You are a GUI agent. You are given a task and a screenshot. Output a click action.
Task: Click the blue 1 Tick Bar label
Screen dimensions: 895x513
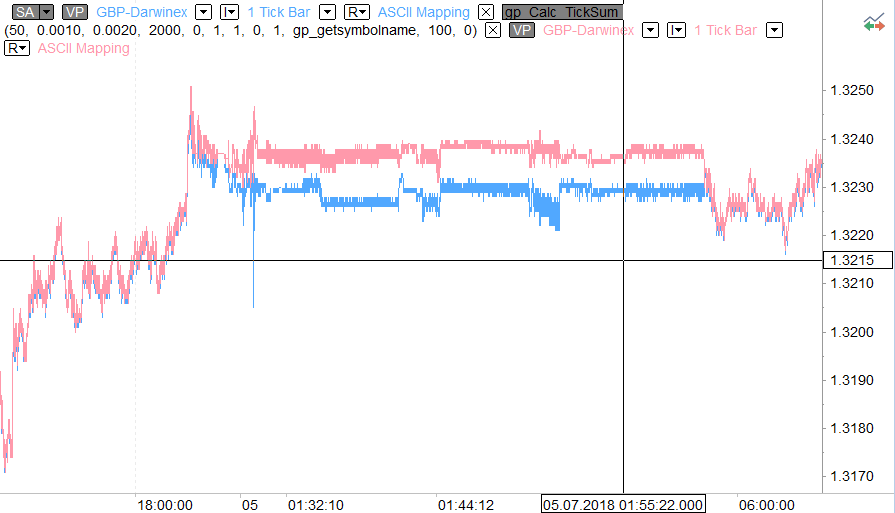278,12
